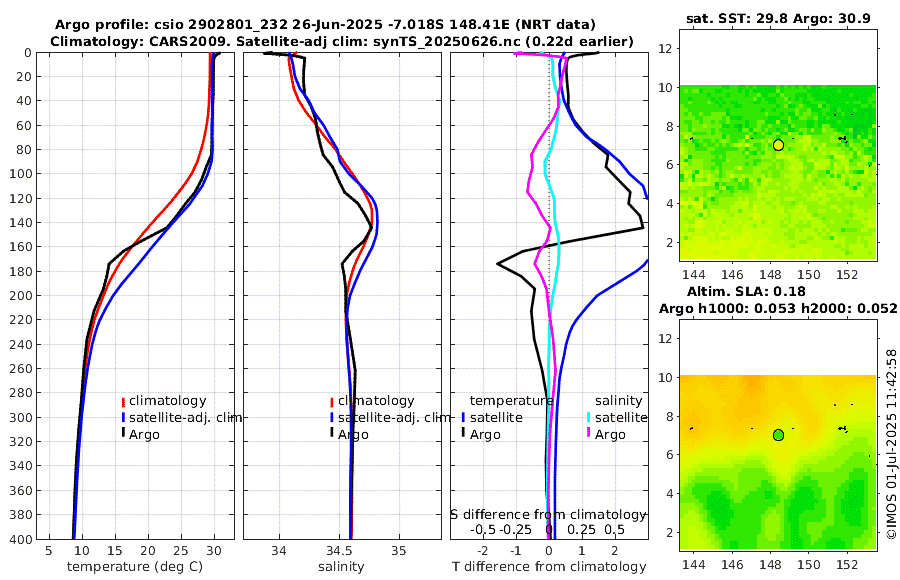Select the black Argo marker in salinity legend
Screen dimensions: 900x580
332,434
